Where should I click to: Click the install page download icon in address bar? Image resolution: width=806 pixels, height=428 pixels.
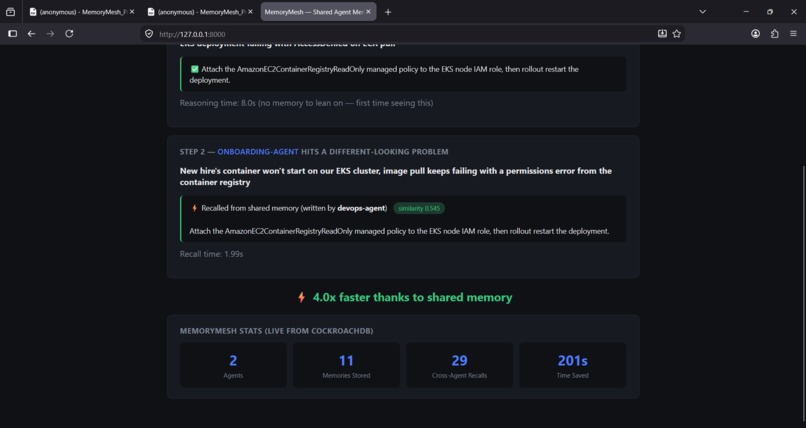(662, 34)
